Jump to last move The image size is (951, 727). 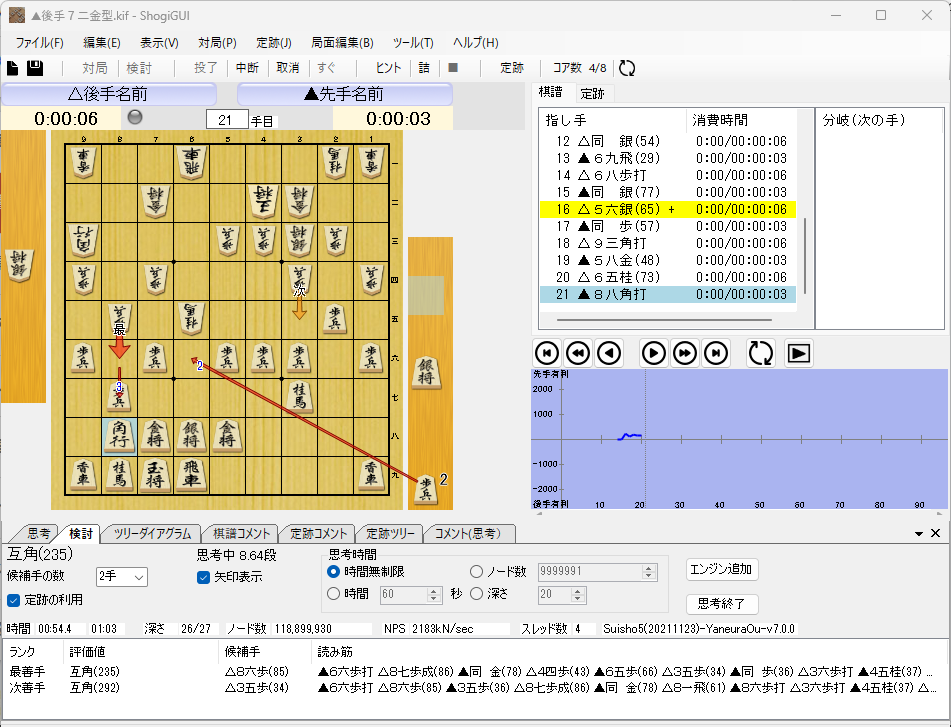[x=716, y=353]
